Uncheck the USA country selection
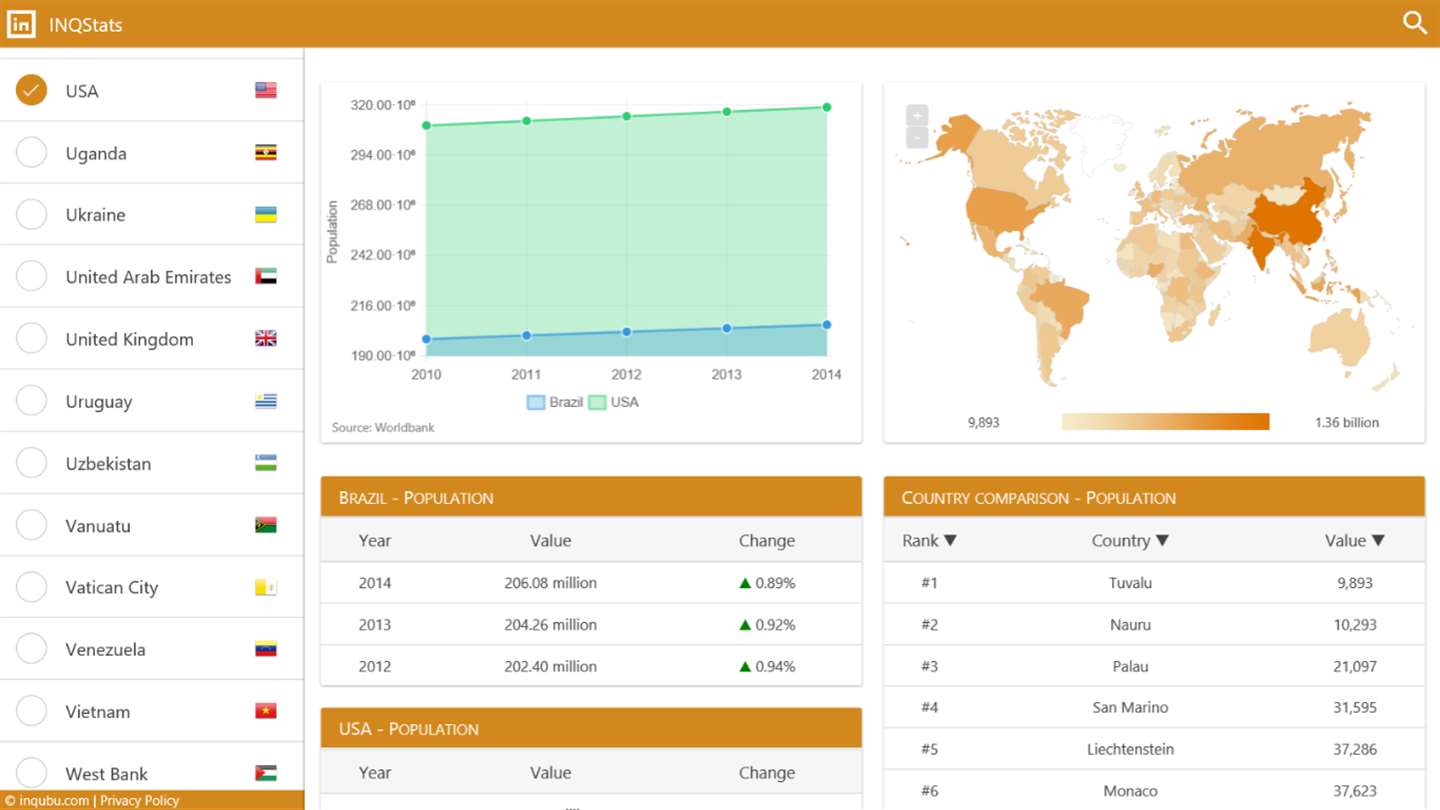This screenshot has width=1440, height=810. (x=32, y=91)
